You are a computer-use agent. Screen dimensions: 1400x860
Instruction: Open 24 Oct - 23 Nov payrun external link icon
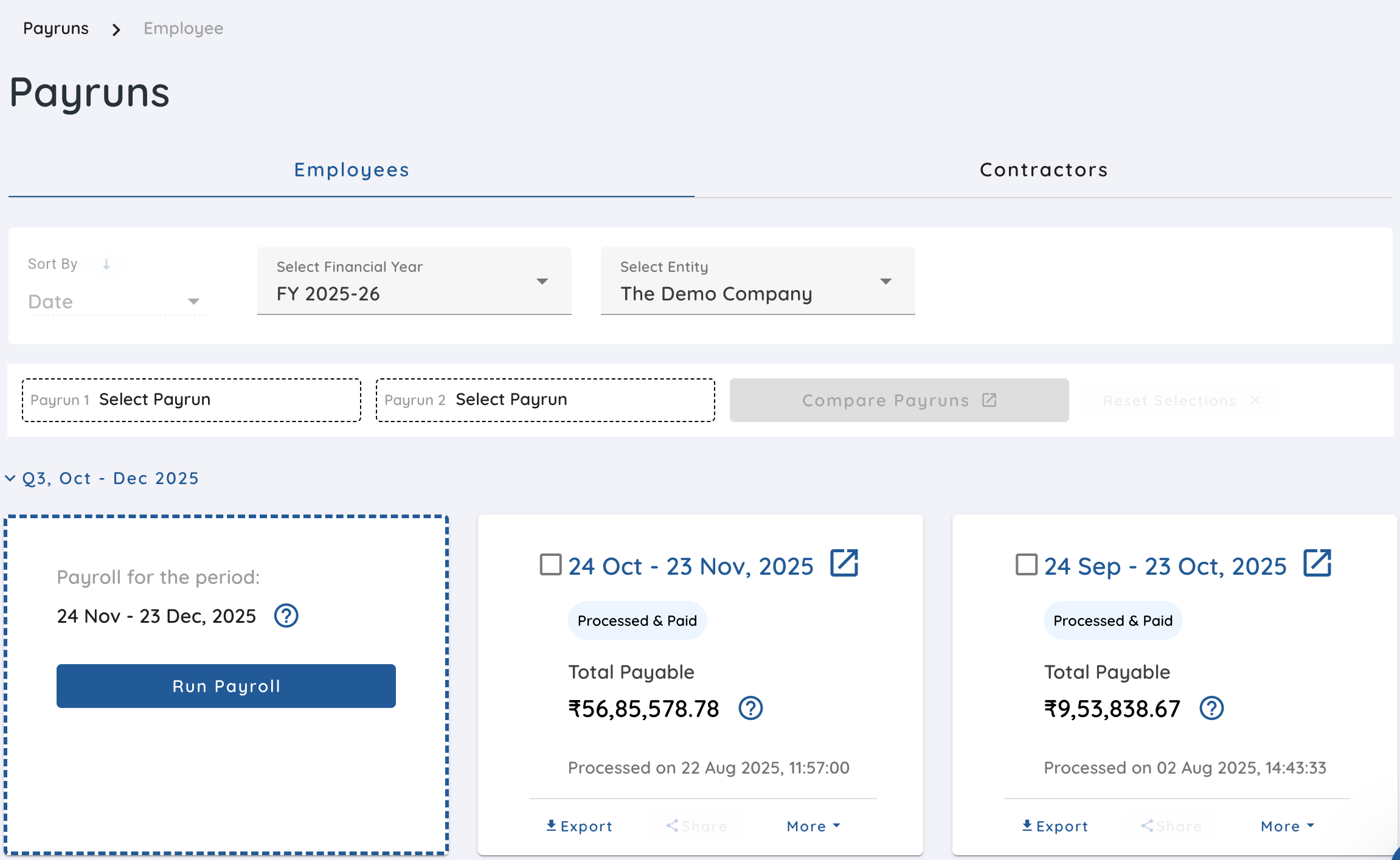(x=844, y=563)
